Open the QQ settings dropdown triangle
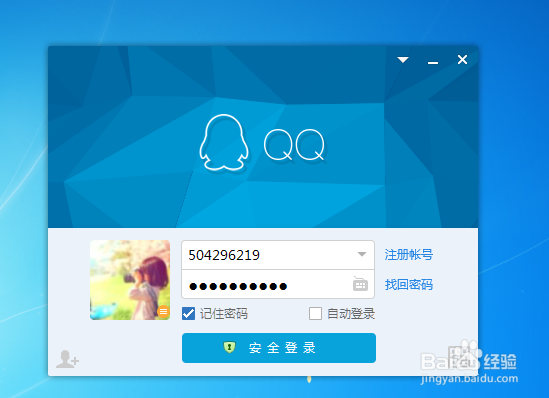549x398 pixels. pos(403,60)
